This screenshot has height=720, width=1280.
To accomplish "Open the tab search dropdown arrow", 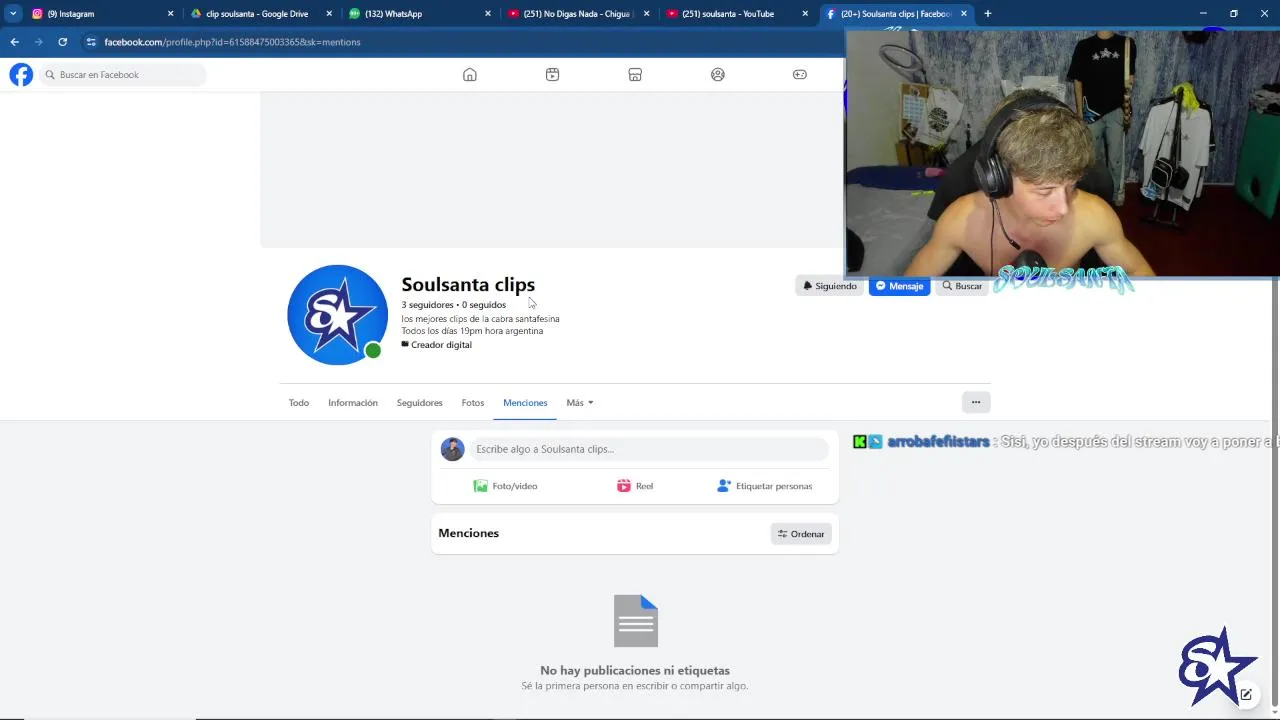I will (x=12, y=14).
